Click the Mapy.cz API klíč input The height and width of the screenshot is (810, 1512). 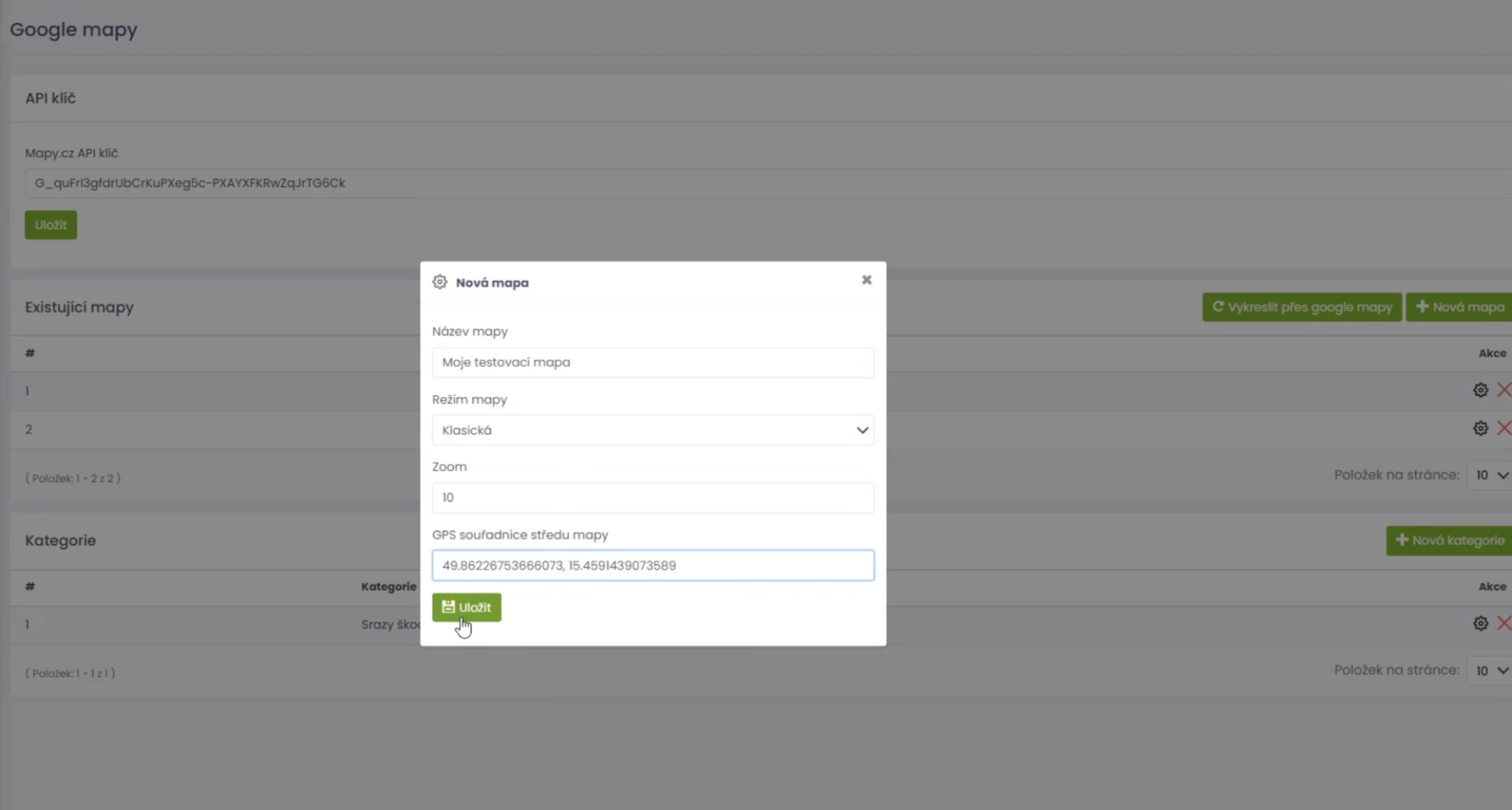tap(768, 183)
